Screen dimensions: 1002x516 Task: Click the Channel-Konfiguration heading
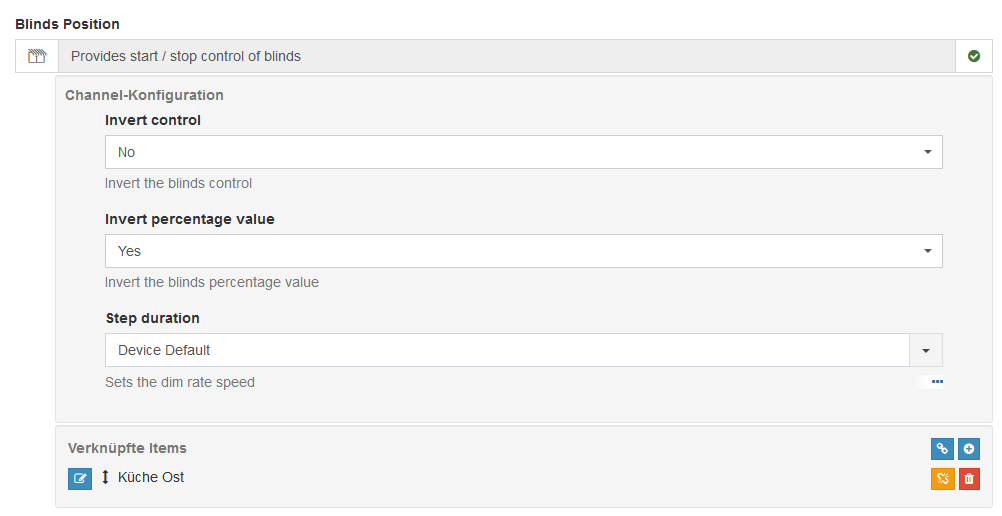144,95
